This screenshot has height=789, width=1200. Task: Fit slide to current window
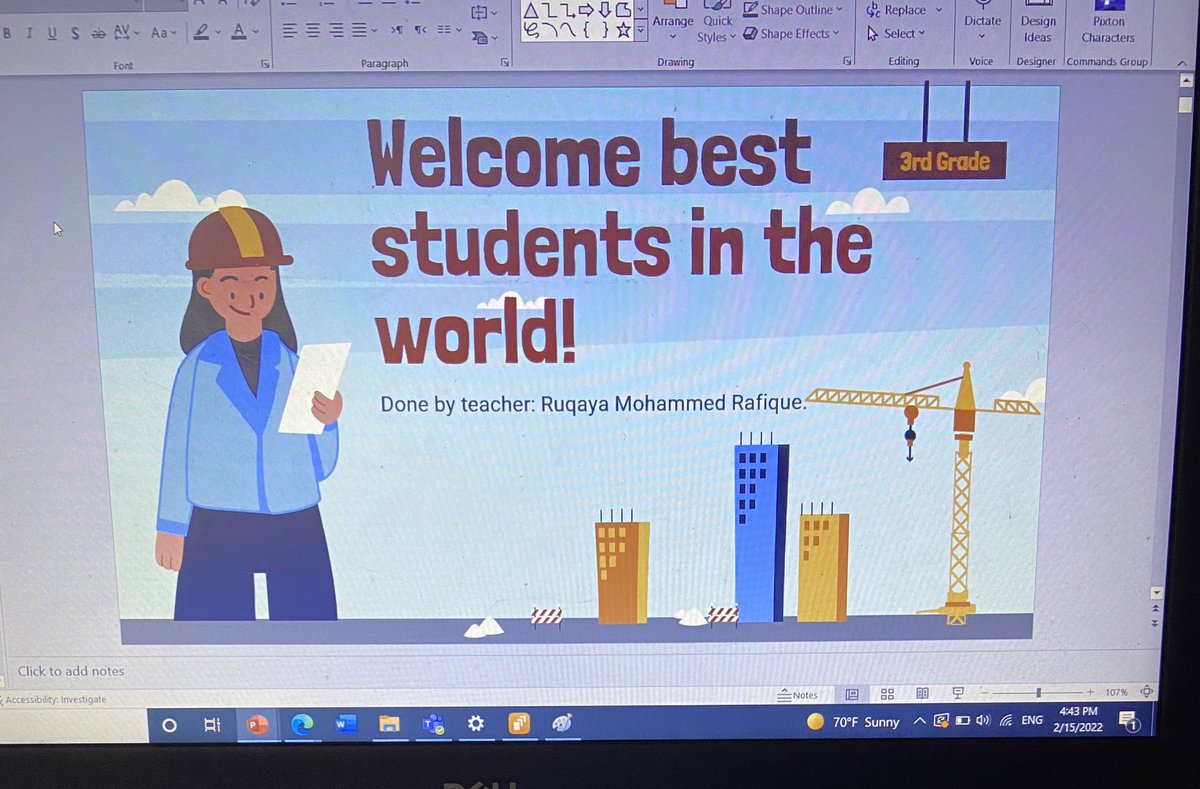tap(1147, 691)
